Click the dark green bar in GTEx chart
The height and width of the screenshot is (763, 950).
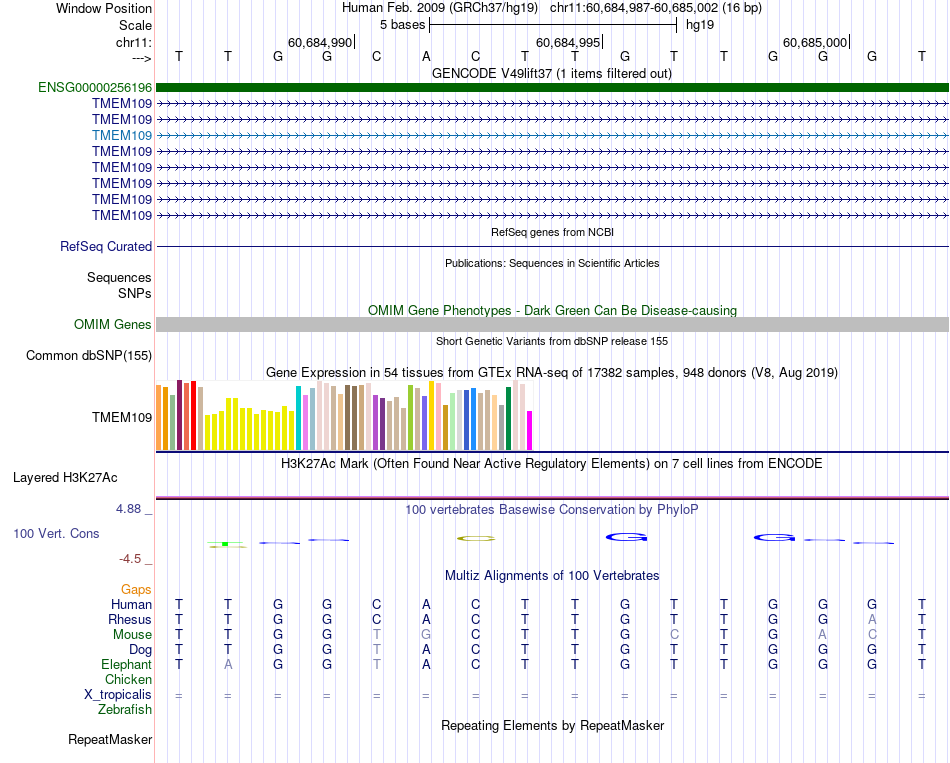[509, 418]
